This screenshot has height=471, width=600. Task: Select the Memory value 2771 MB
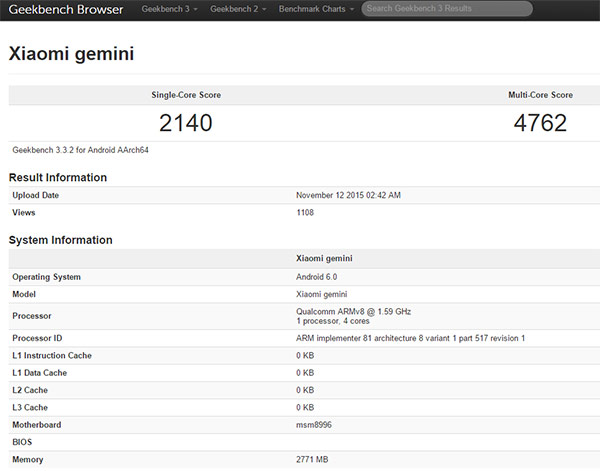(x=314, y=459)
